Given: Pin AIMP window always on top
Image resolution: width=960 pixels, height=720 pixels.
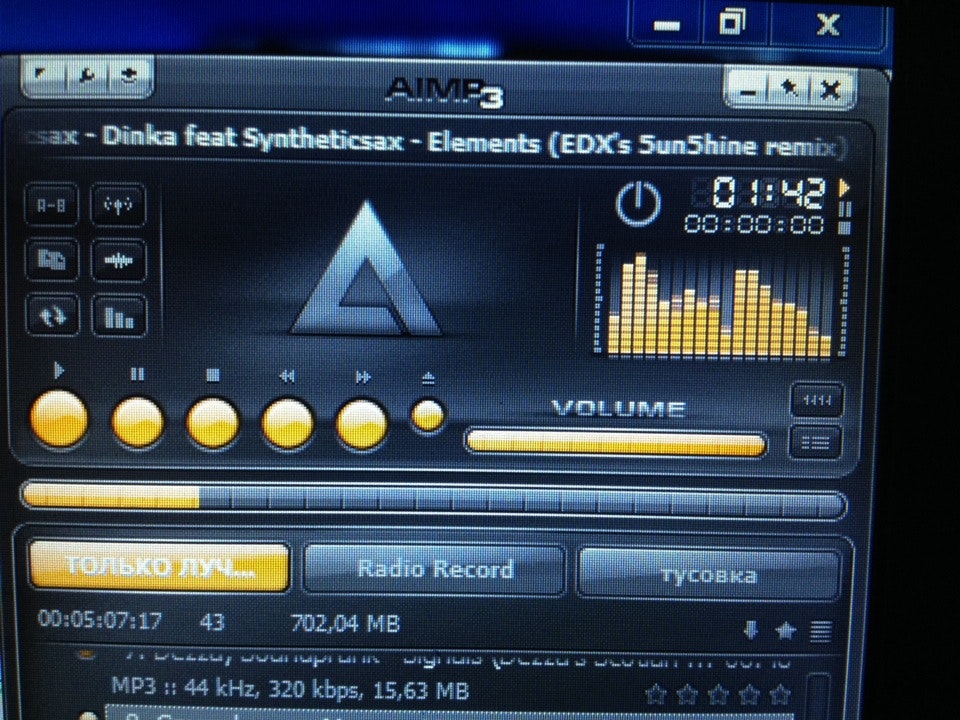Looking at the screenshot, I should pos(790,90).
